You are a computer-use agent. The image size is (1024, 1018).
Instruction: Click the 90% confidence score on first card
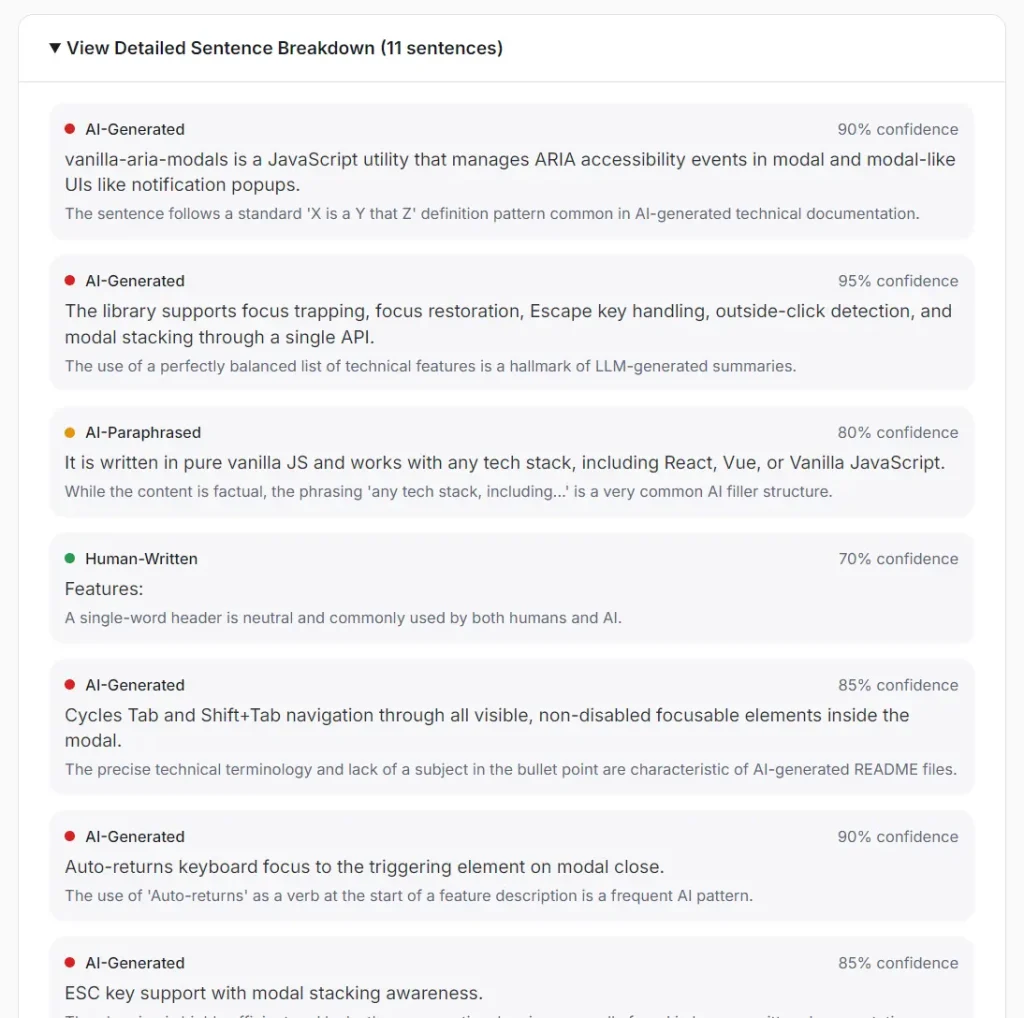(897, 128)
